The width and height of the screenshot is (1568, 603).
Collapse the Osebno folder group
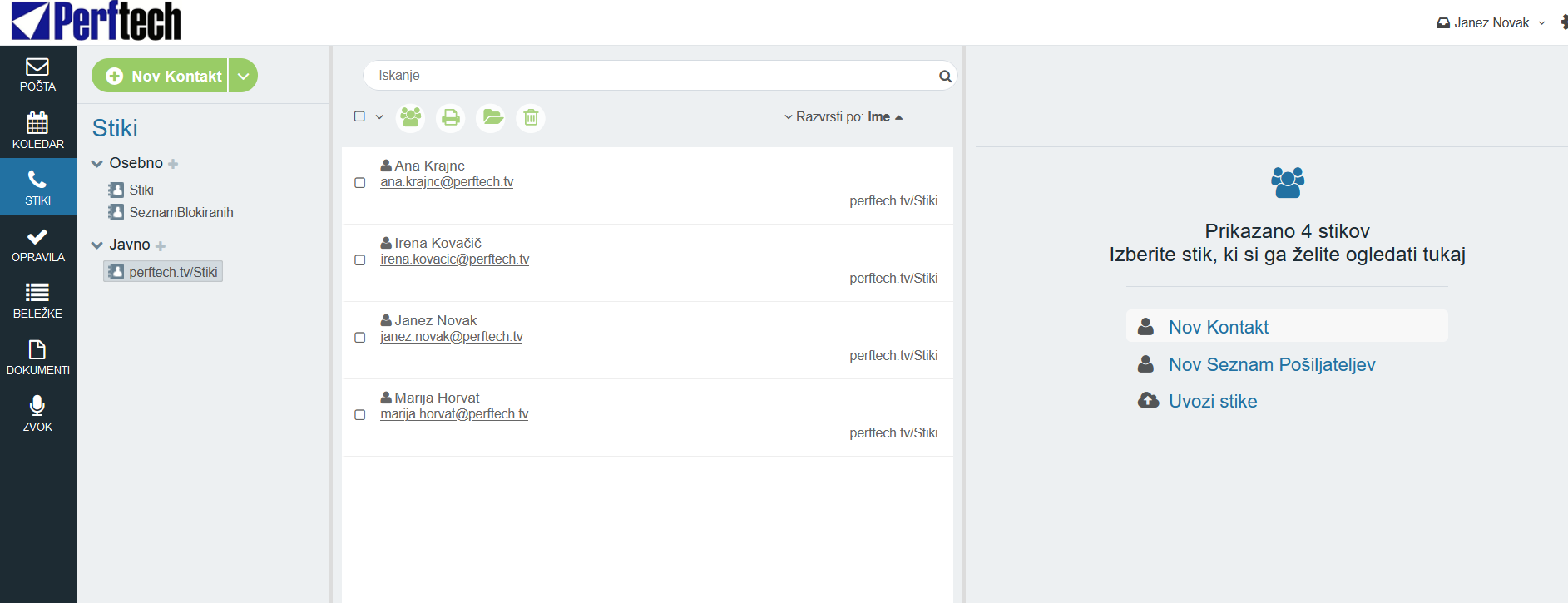coord(97,164)
